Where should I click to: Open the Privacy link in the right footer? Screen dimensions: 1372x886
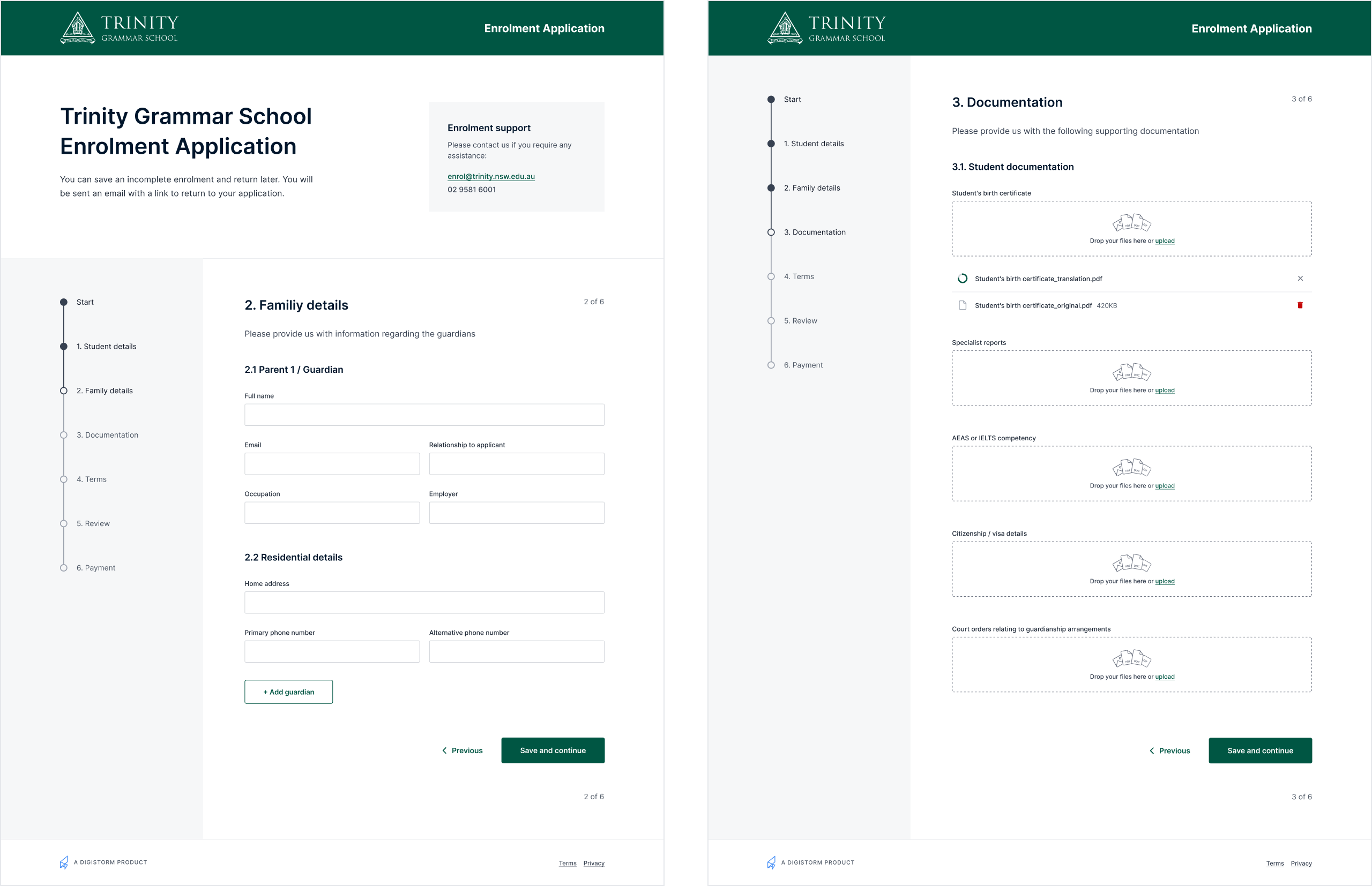pos(1301,864)
